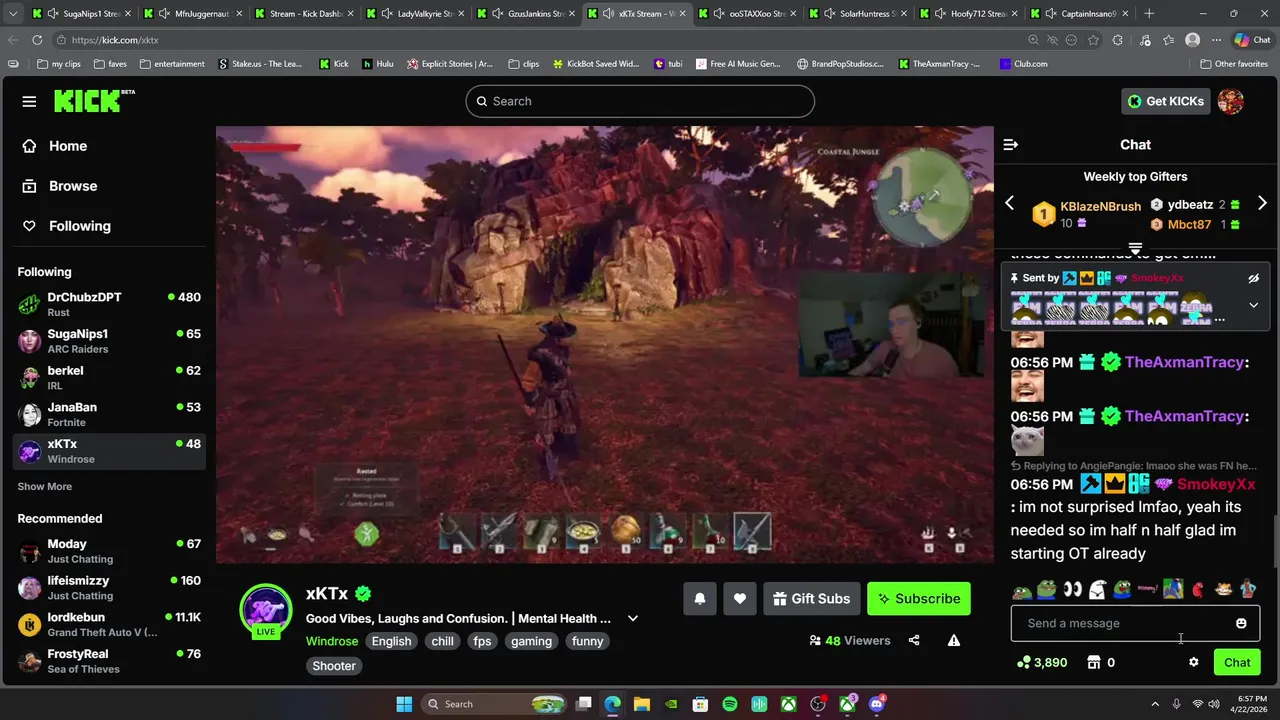The image size is (1280, 720).
Task: Click the Send a message field
Action: 1135,623
